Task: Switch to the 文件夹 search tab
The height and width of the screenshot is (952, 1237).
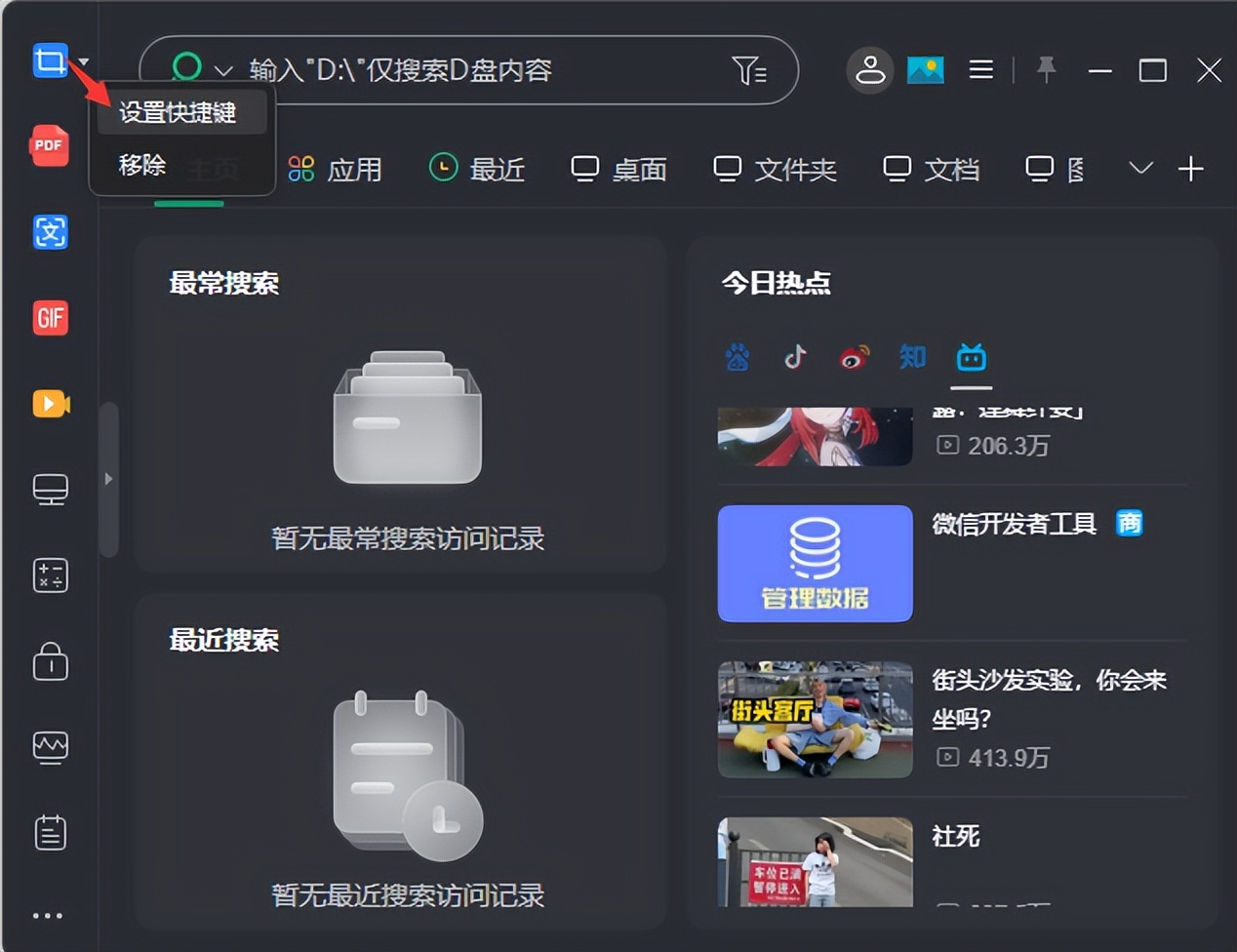Action: (x=776, y=169)
